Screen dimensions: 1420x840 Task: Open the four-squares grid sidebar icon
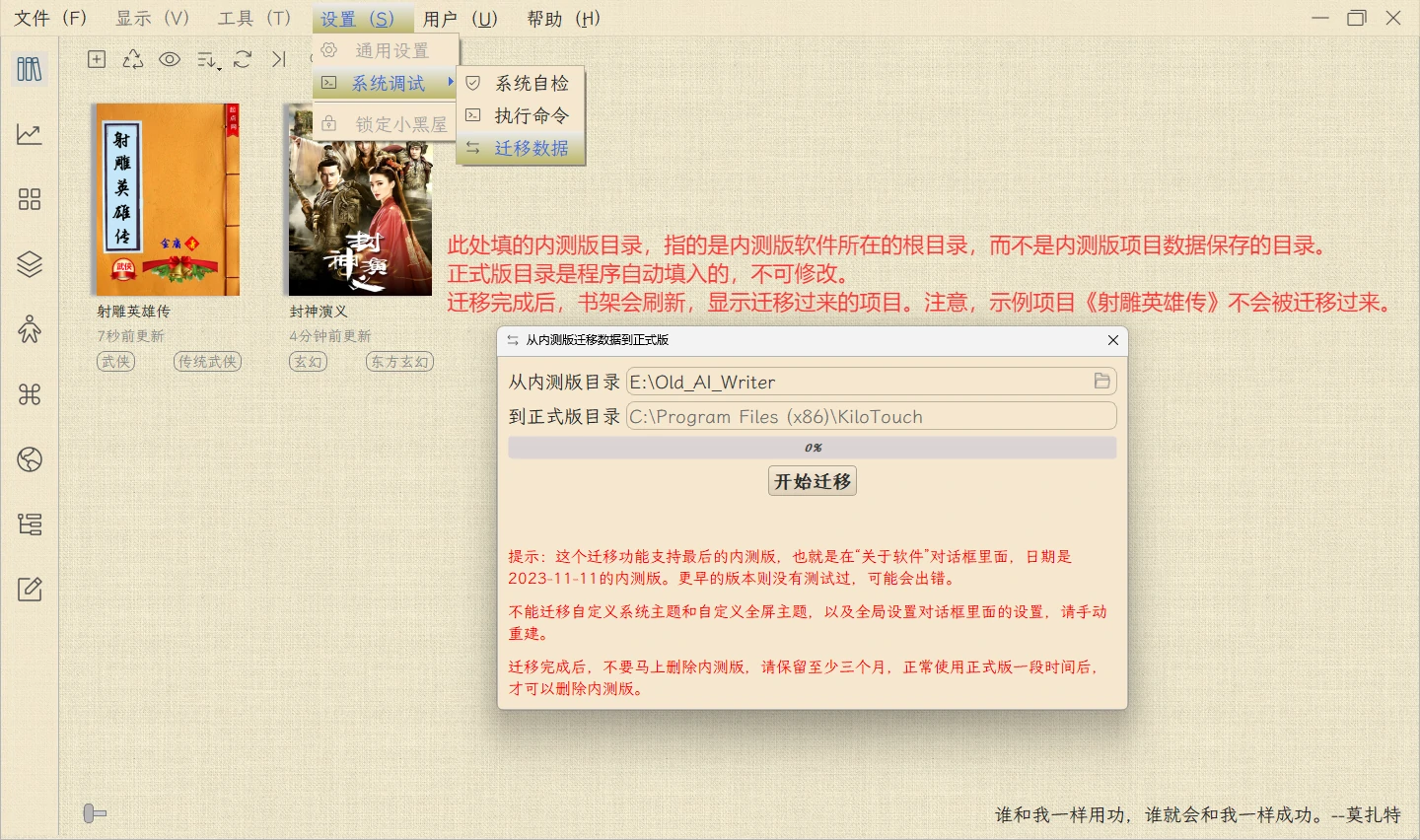pyautogui.click(x=30, y=199)
